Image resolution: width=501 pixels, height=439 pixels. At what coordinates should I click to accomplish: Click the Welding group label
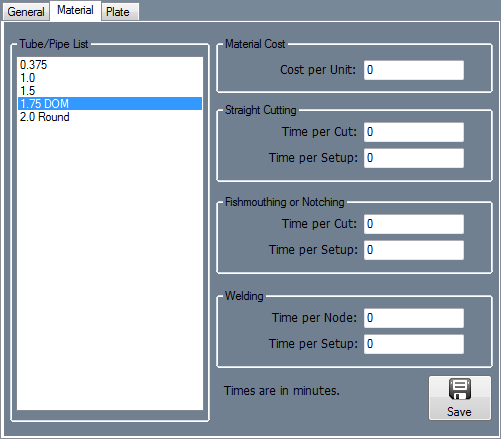pyautogui.click(x=244, y=296)
